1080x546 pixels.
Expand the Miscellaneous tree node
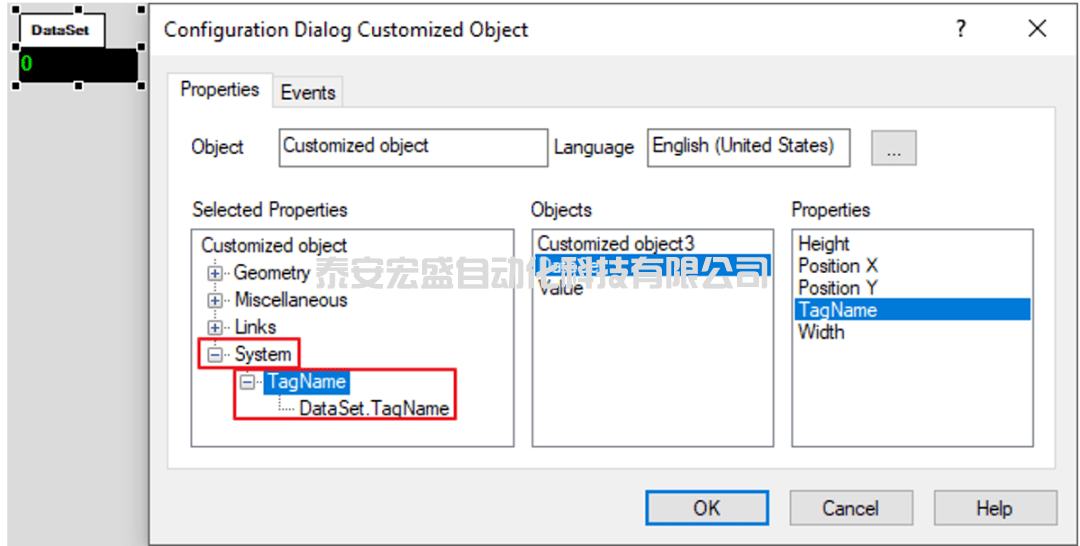pos(214,300)
